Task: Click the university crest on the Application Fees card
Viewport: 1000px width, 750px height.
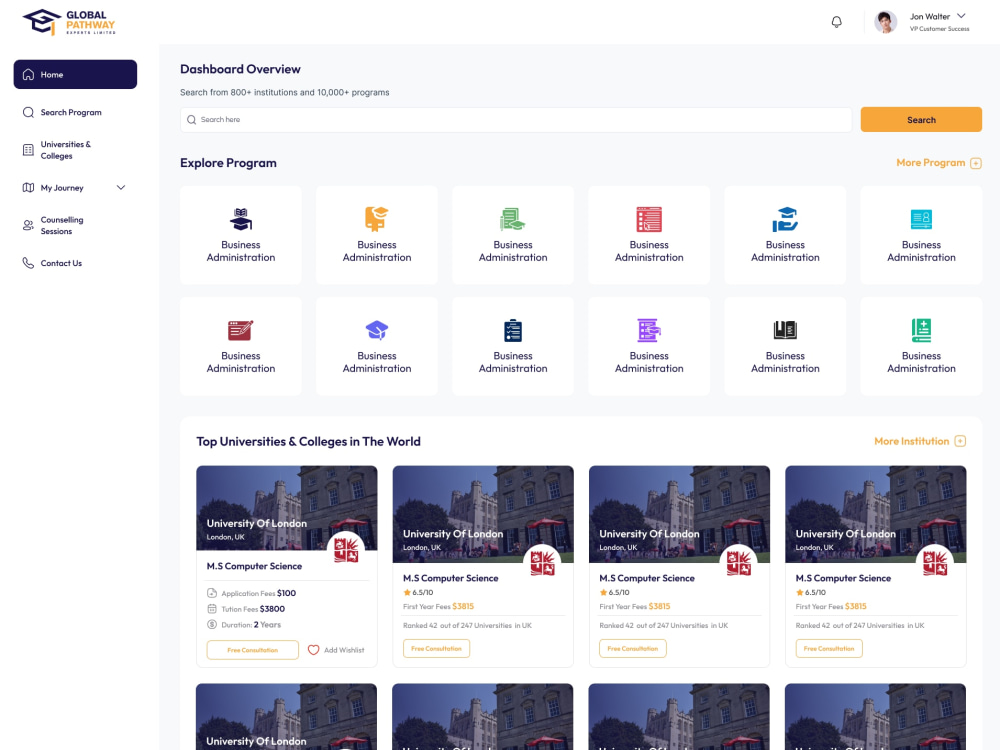Action: (x=346, y=550)
